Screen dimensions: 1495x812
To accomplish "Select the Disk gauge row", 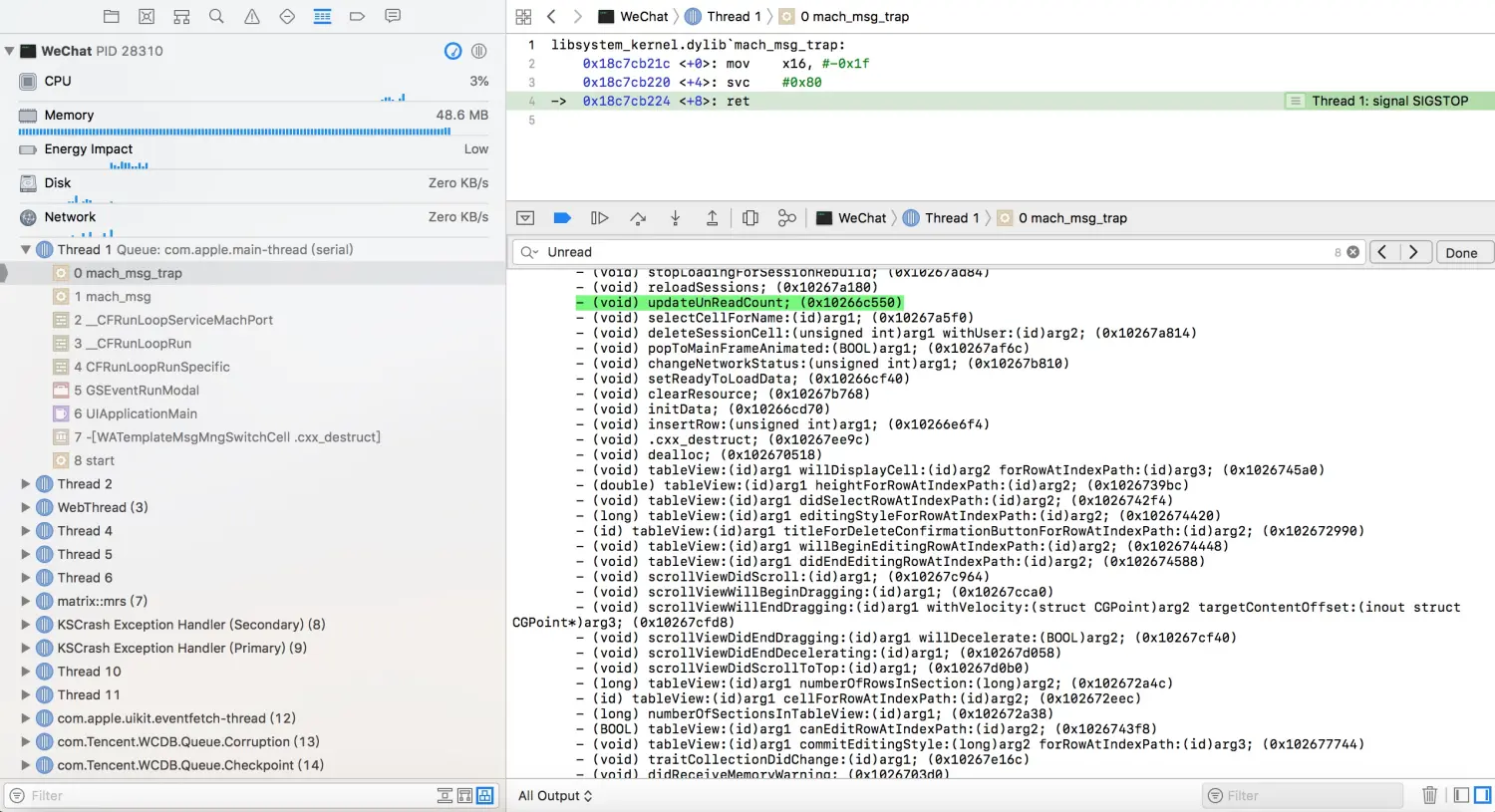I will [253, 187].
